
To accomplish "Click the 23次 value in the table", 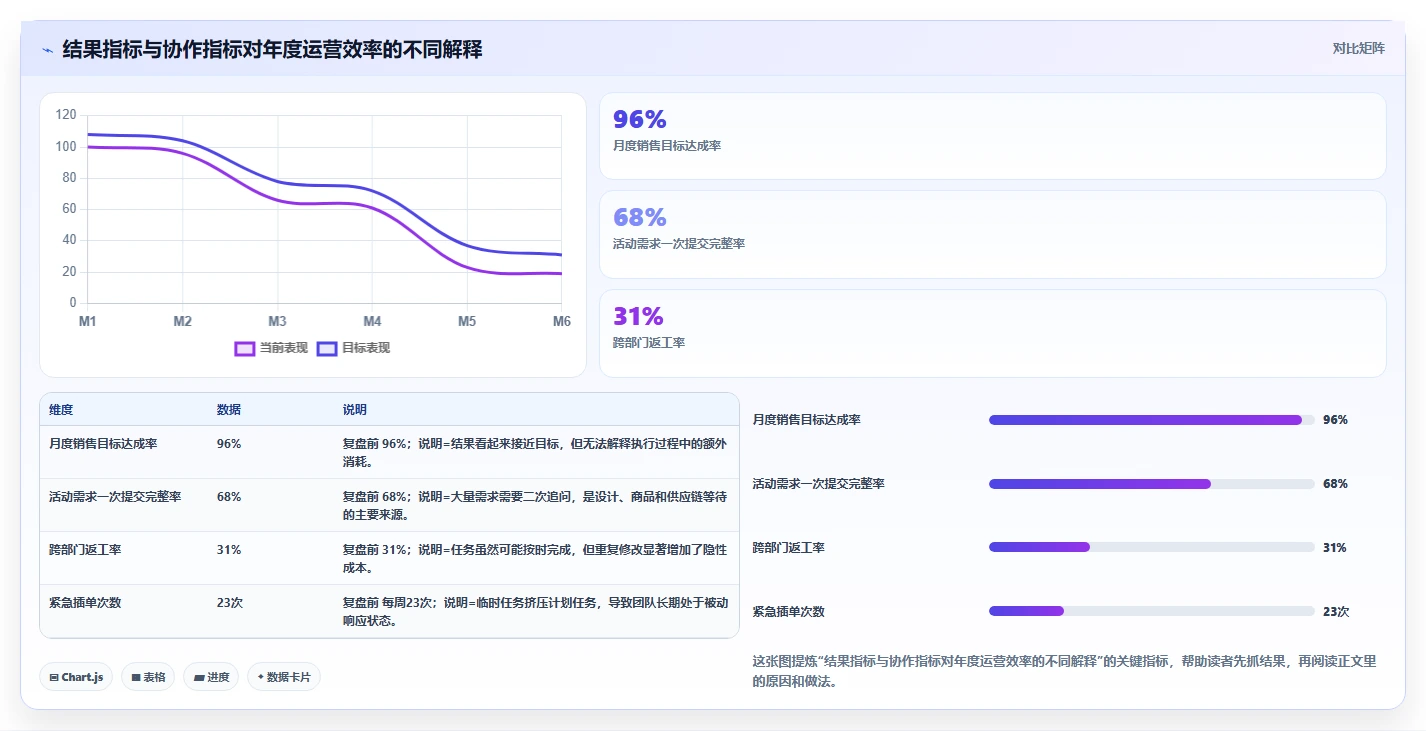I will (x=230, y=602).
